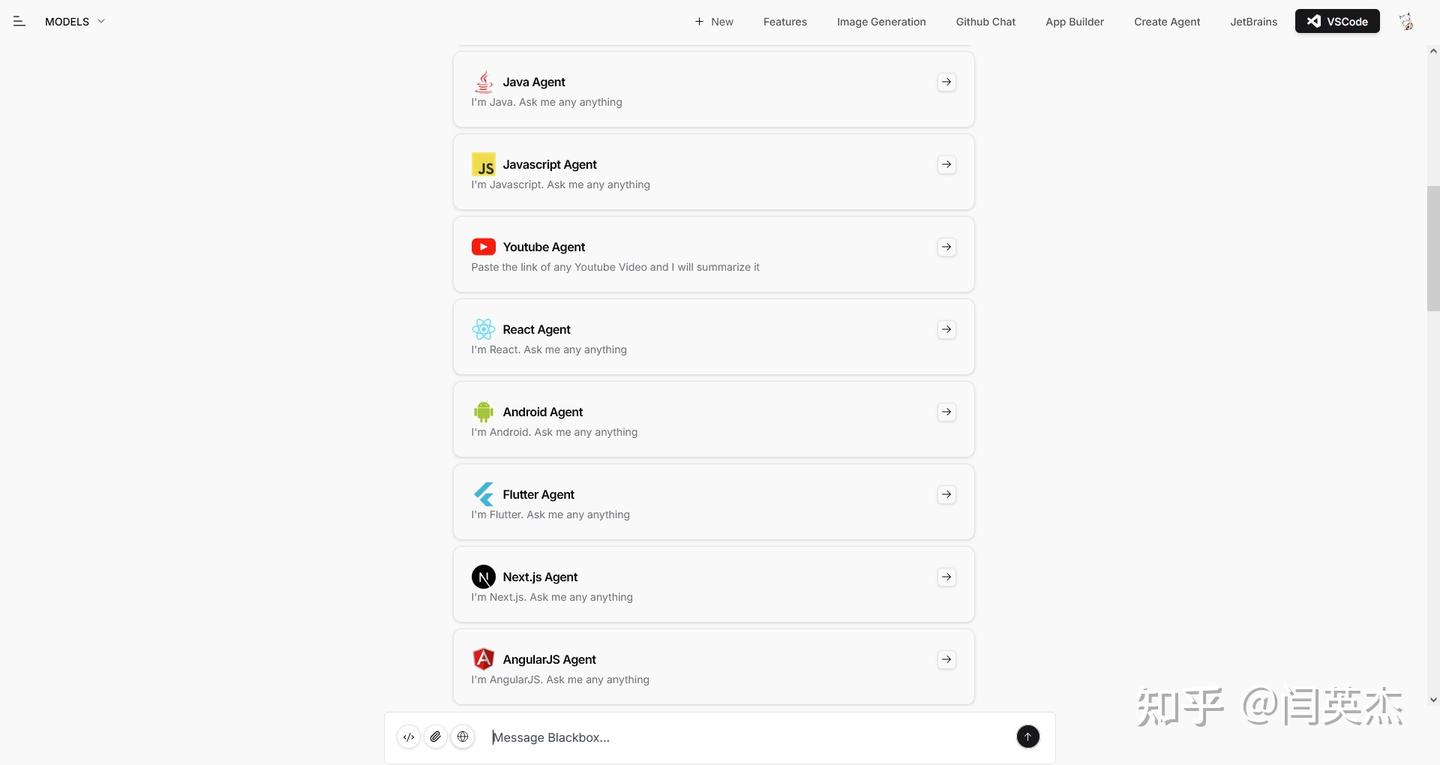Image resolution: width=1440 pixels, height=765 pixels.
Task: Launch Next.js Agent via its arrow
Action: [x=946, y=577]
